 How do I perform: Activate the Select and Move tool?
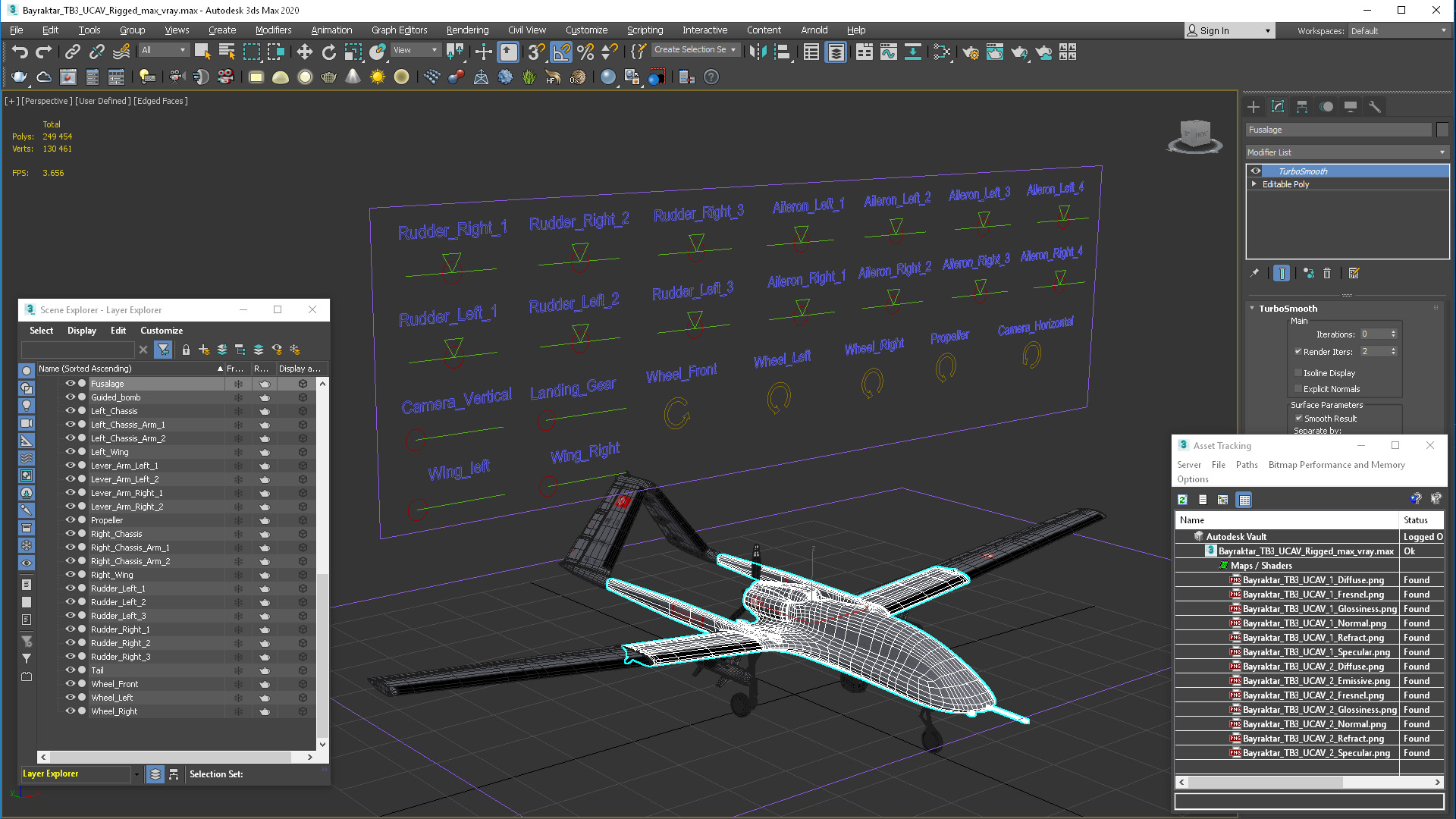point(304,52)
